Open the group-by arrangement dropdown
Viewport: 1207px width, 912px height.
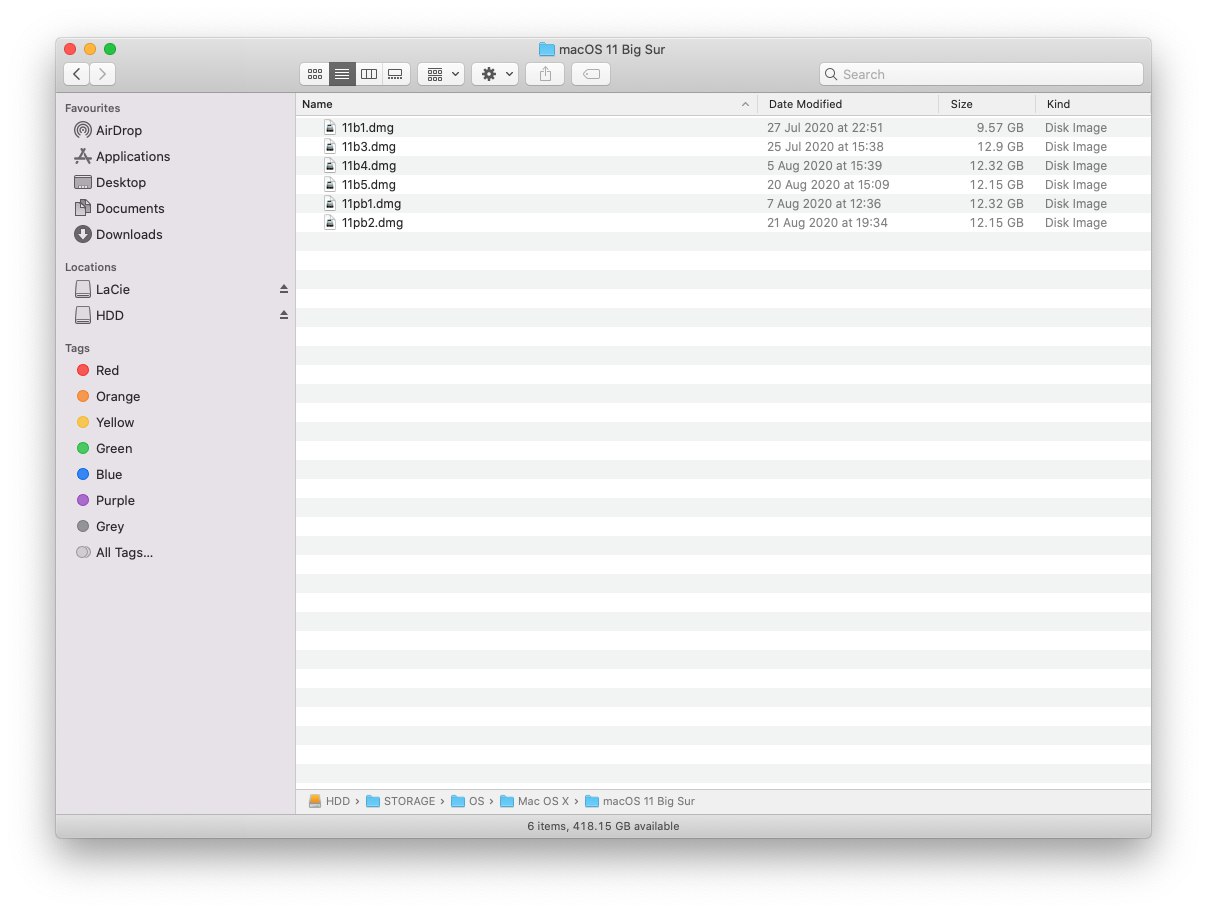441,74
